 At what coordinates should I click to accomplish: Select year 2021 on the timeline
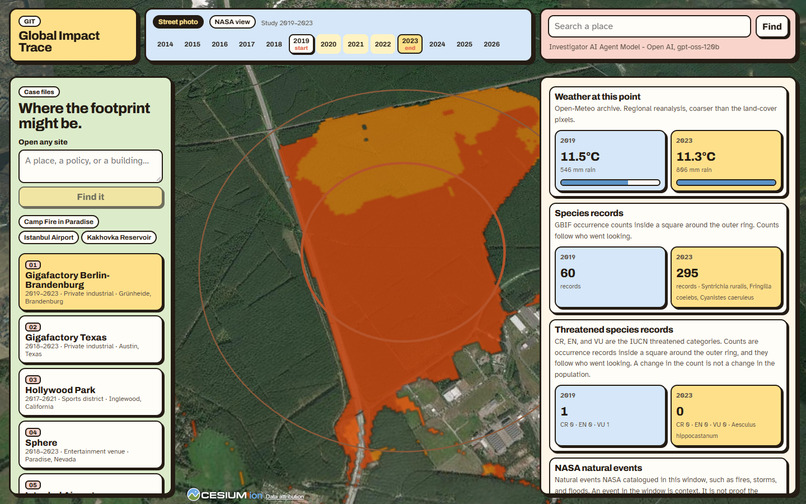click(x=356, y=44)
